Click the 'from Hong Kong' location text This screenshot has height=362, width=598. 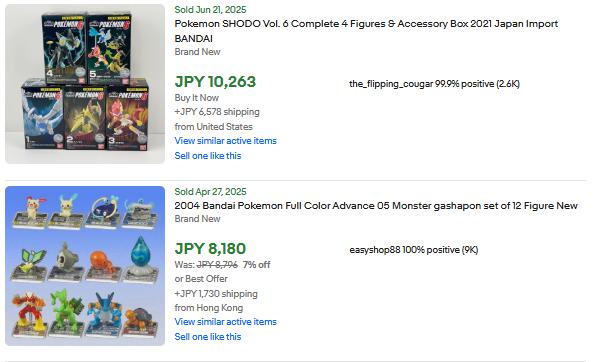pos(209,308)
